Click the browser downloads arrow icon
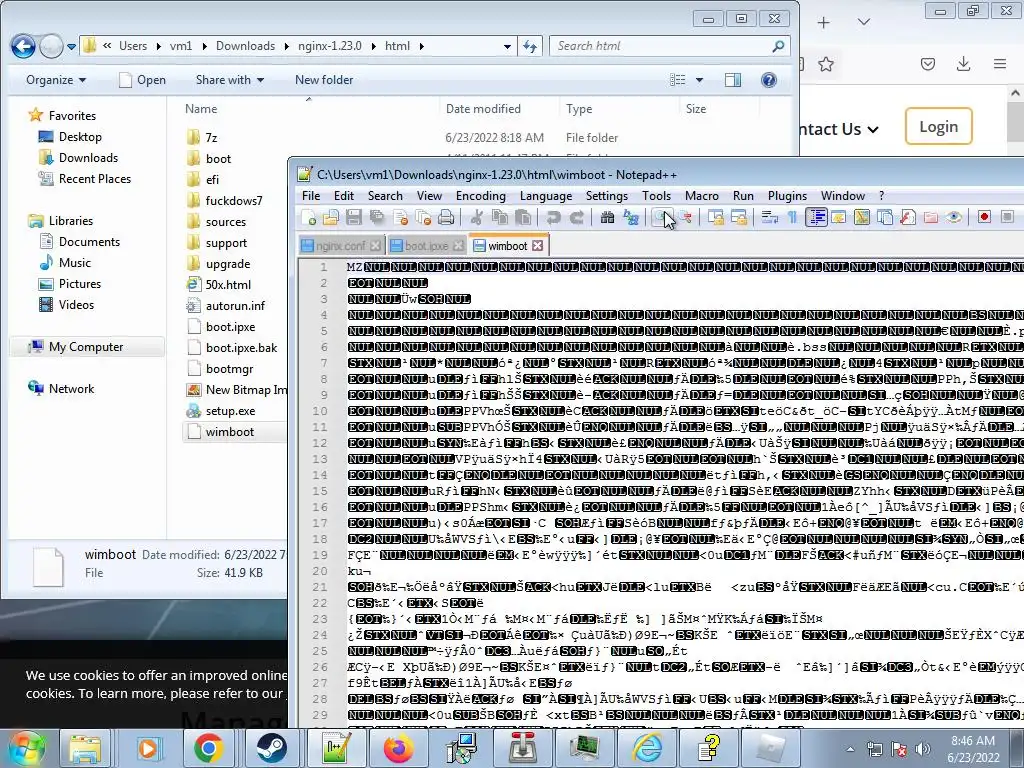 963,64
